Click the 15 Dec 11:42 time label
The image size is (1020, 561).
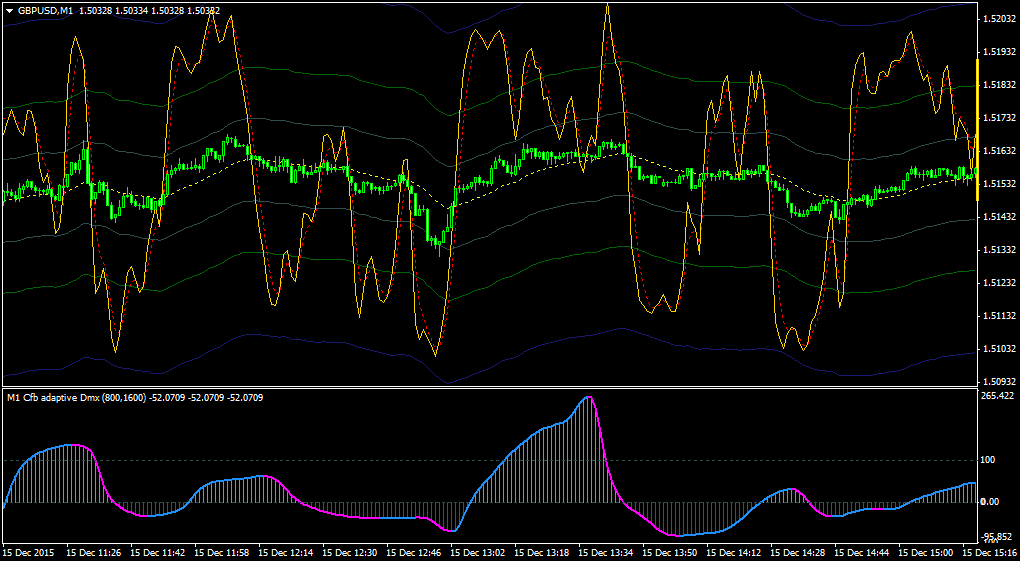point(159,552)
